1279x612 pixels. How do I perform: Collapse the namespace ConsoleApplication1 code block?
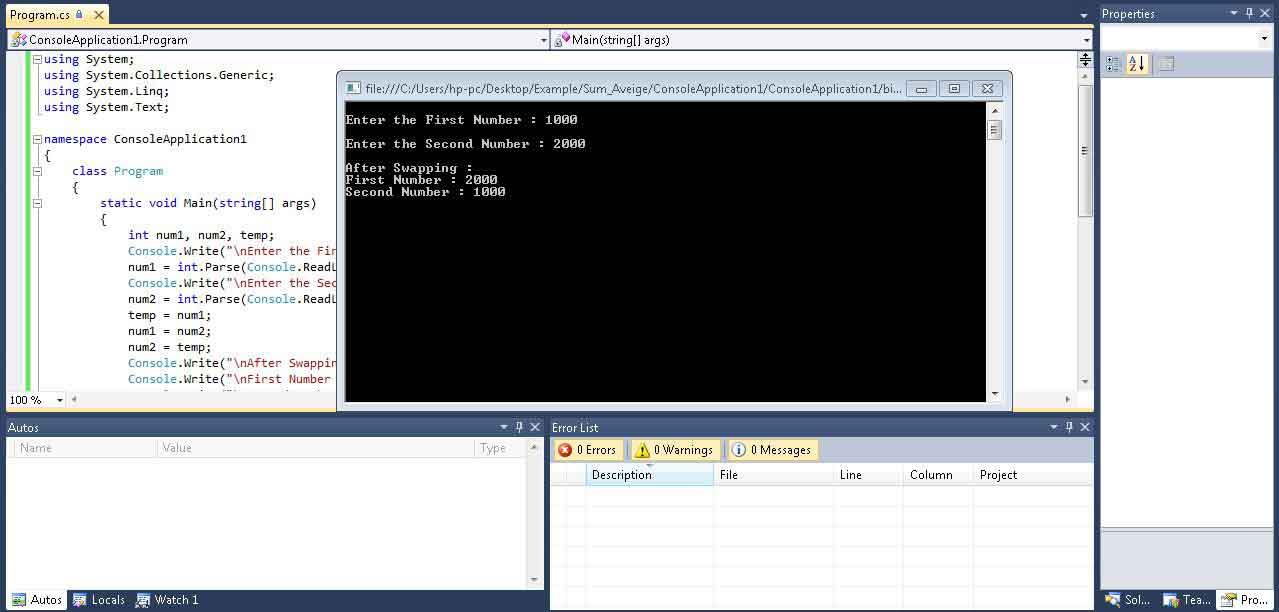[x=37, y=139]
